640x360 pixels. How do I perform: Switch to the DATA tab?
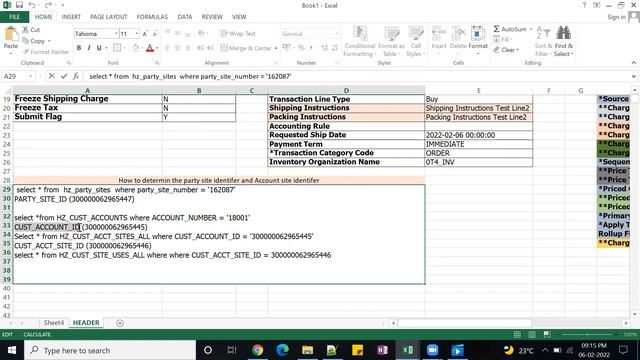click(x=184, y=17)
